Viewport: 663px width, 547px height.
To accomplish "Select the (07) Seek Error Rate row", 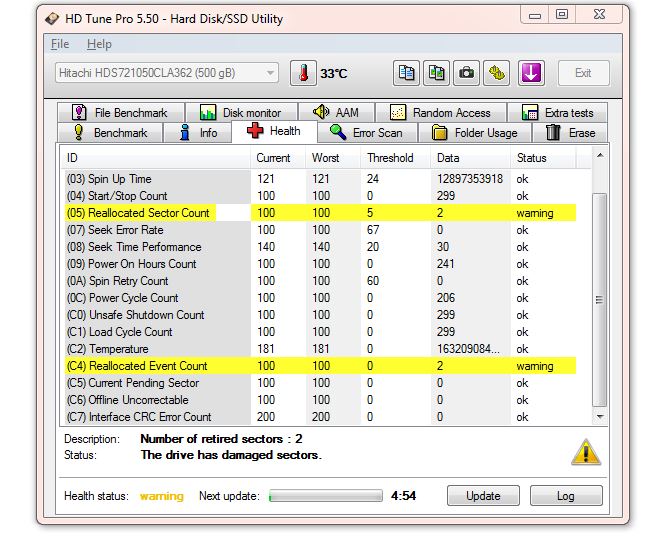I will pyautogui.click(x=321, y=230).
